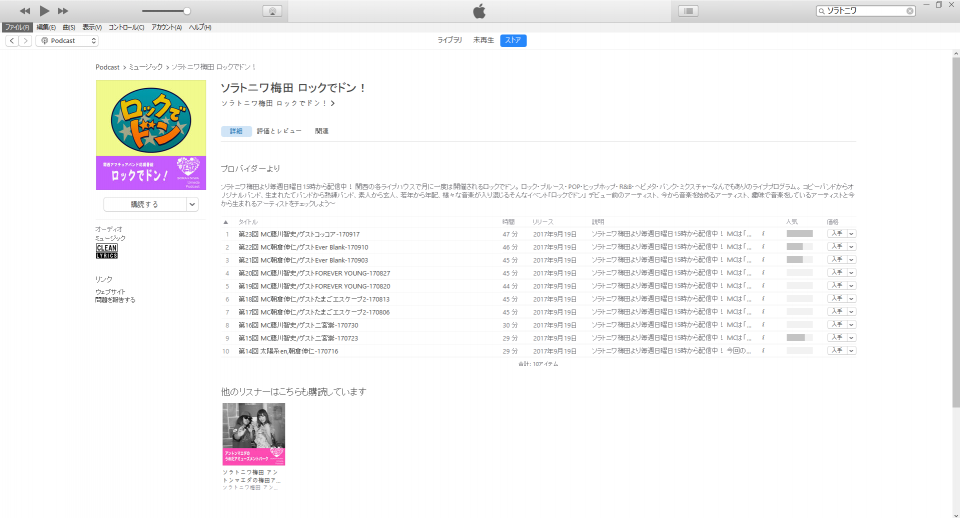Switch to the ライブラリ tab
Viewport: 960px width, 518px height.
point(449,40)
